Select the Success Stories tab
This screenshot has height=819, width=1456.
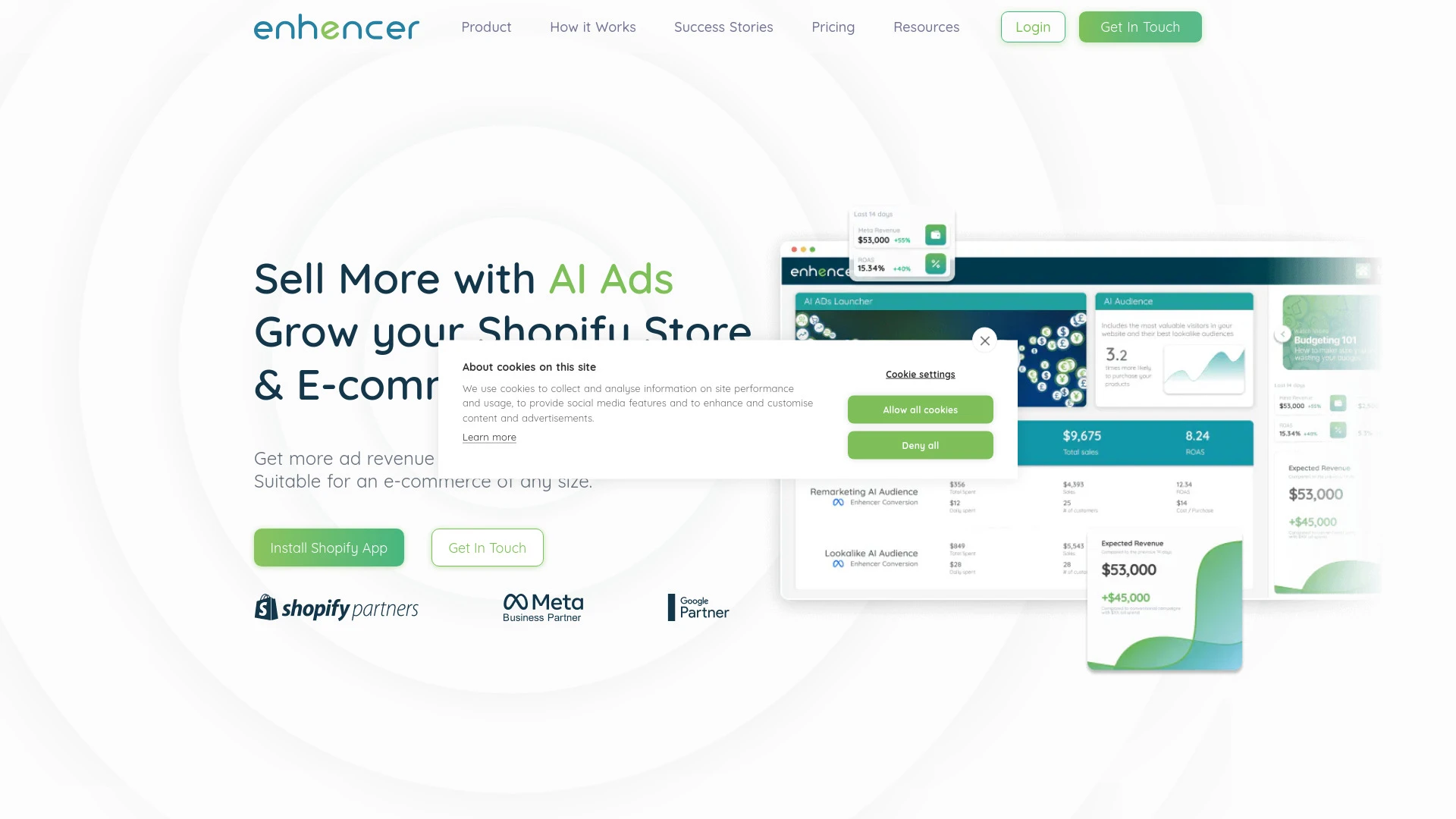pos(723,26)
